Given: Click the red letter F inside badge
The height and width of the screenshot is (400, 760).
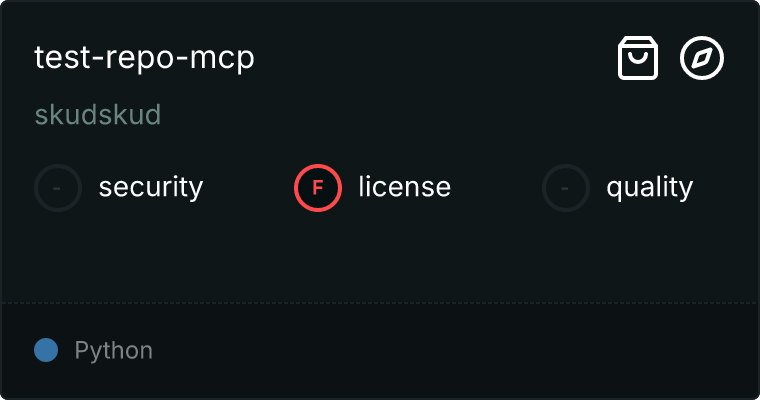Looking at the screenshot, I should 317,188.
